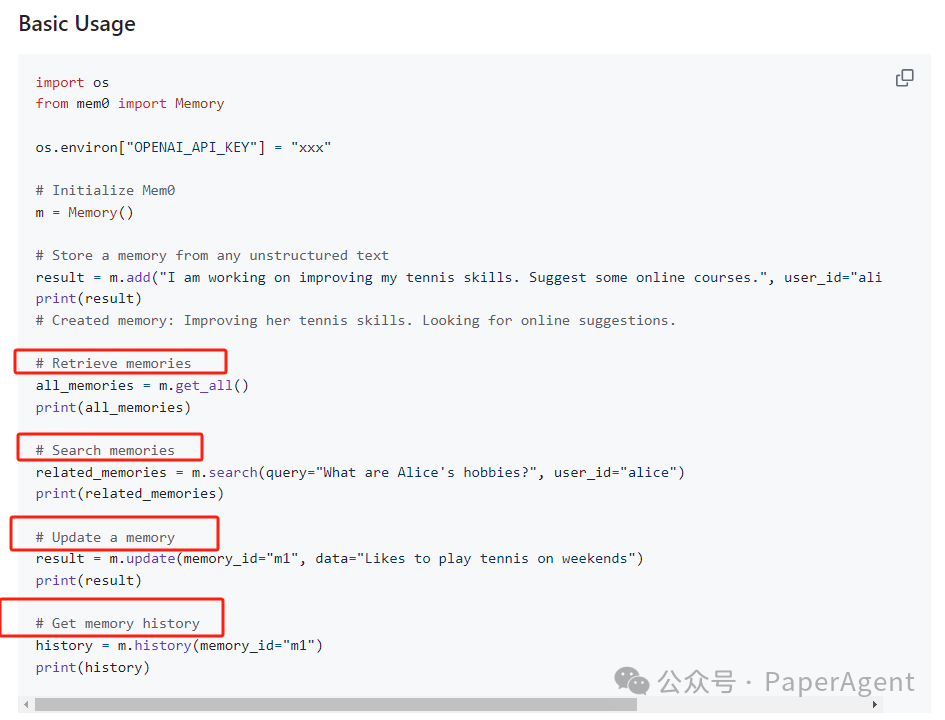945x720 pixels.
Task: Click the 'import os' line
Action: (x=72, y=83)
